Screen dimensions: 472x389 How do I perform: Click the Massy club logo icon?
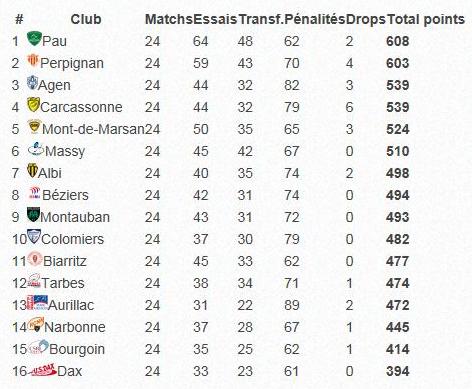click(36, 149)
